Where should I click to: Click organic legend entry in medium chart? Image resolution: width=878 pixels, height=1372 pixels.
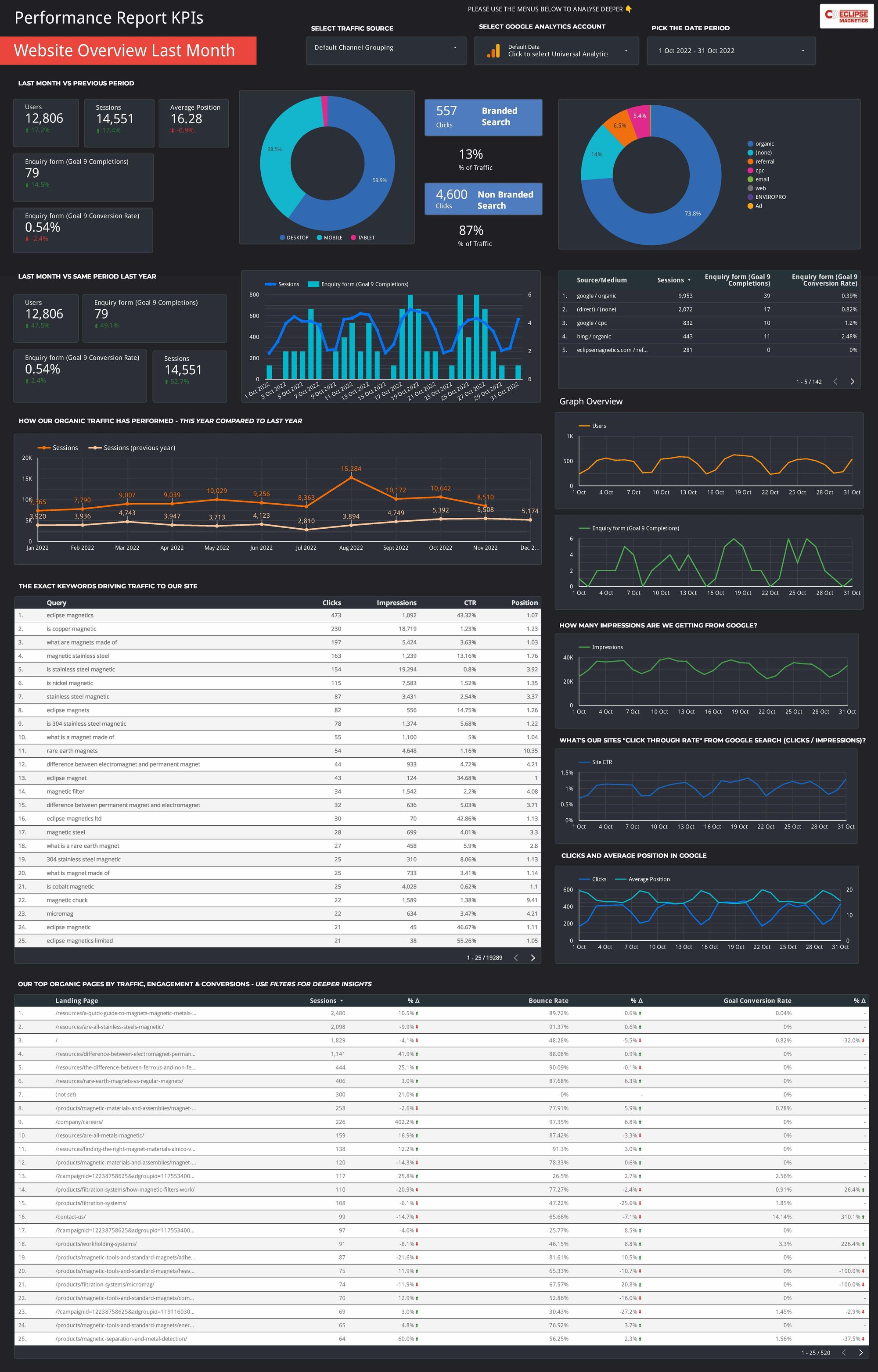(760, 144)
